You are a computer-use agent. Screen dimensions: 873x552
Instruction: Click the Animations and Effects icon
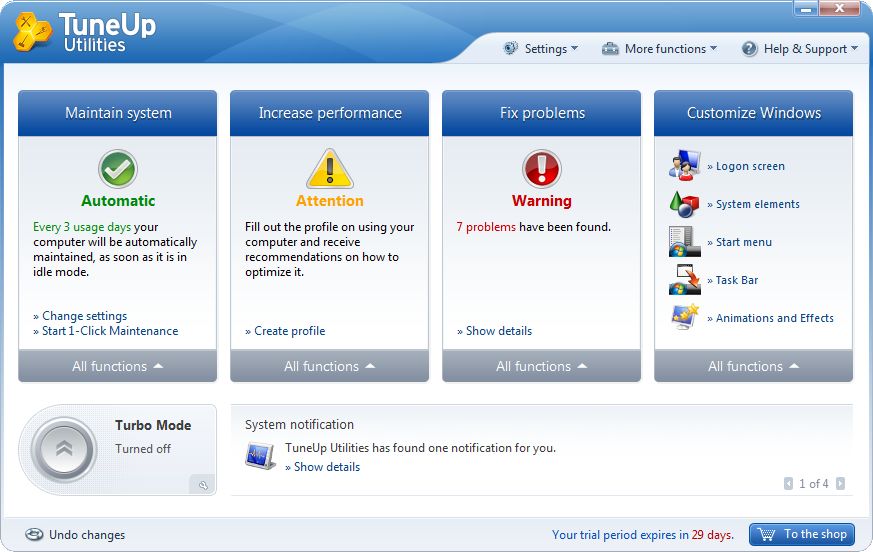[x=685, y=317]
